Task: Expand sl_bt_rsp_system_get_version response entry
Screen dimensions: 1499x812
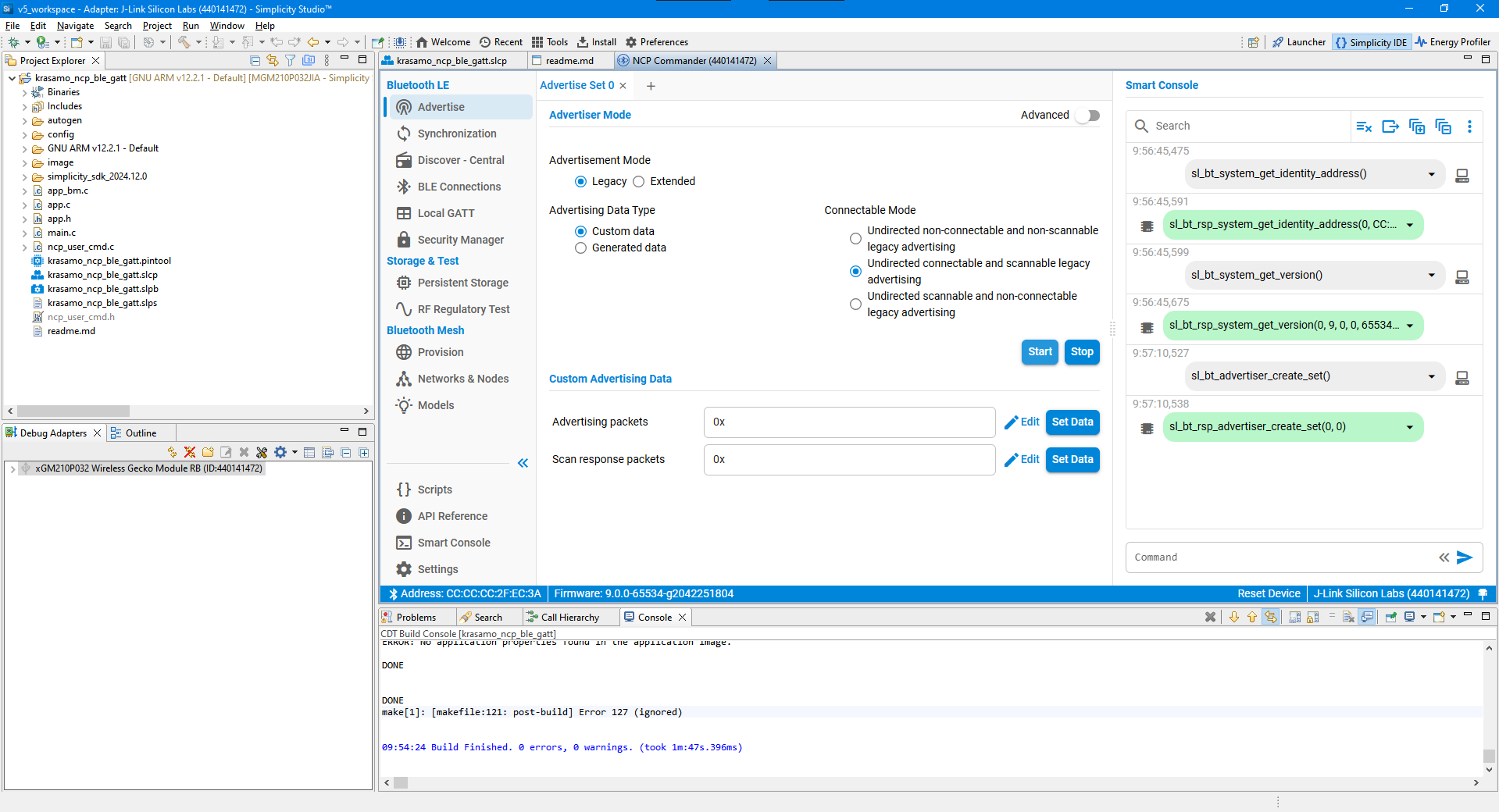Action: tap(1410, 326)
